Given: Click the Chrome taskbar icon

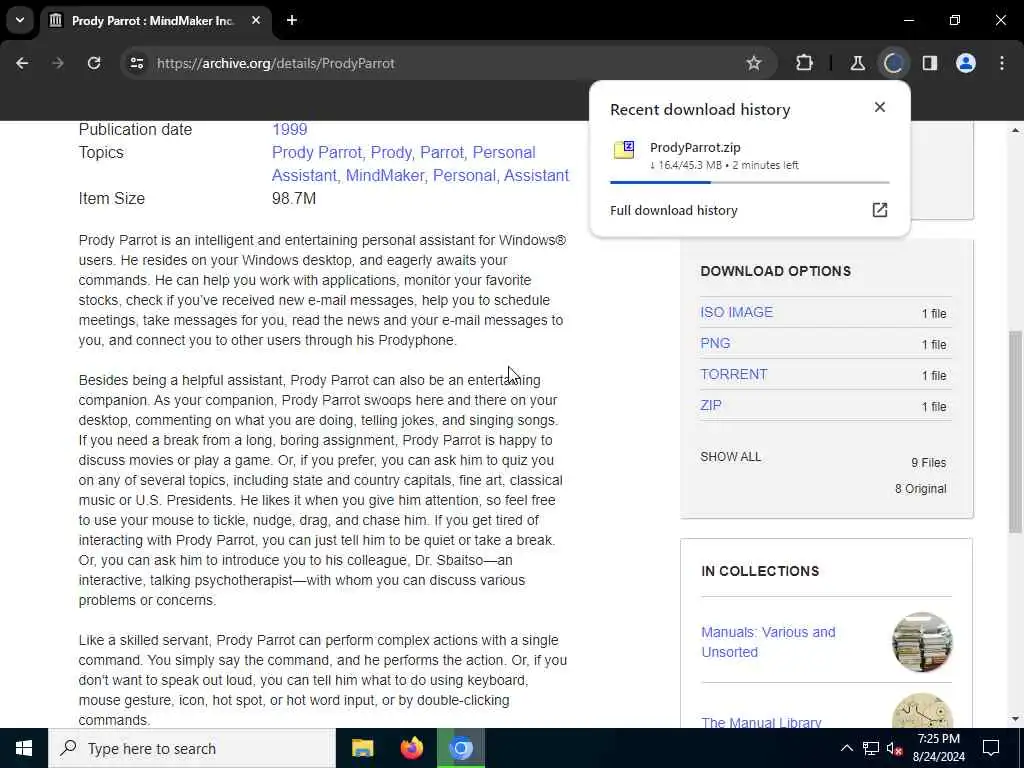Looking at the screenshot, I should pyautogui.click(x=461, y=748).
